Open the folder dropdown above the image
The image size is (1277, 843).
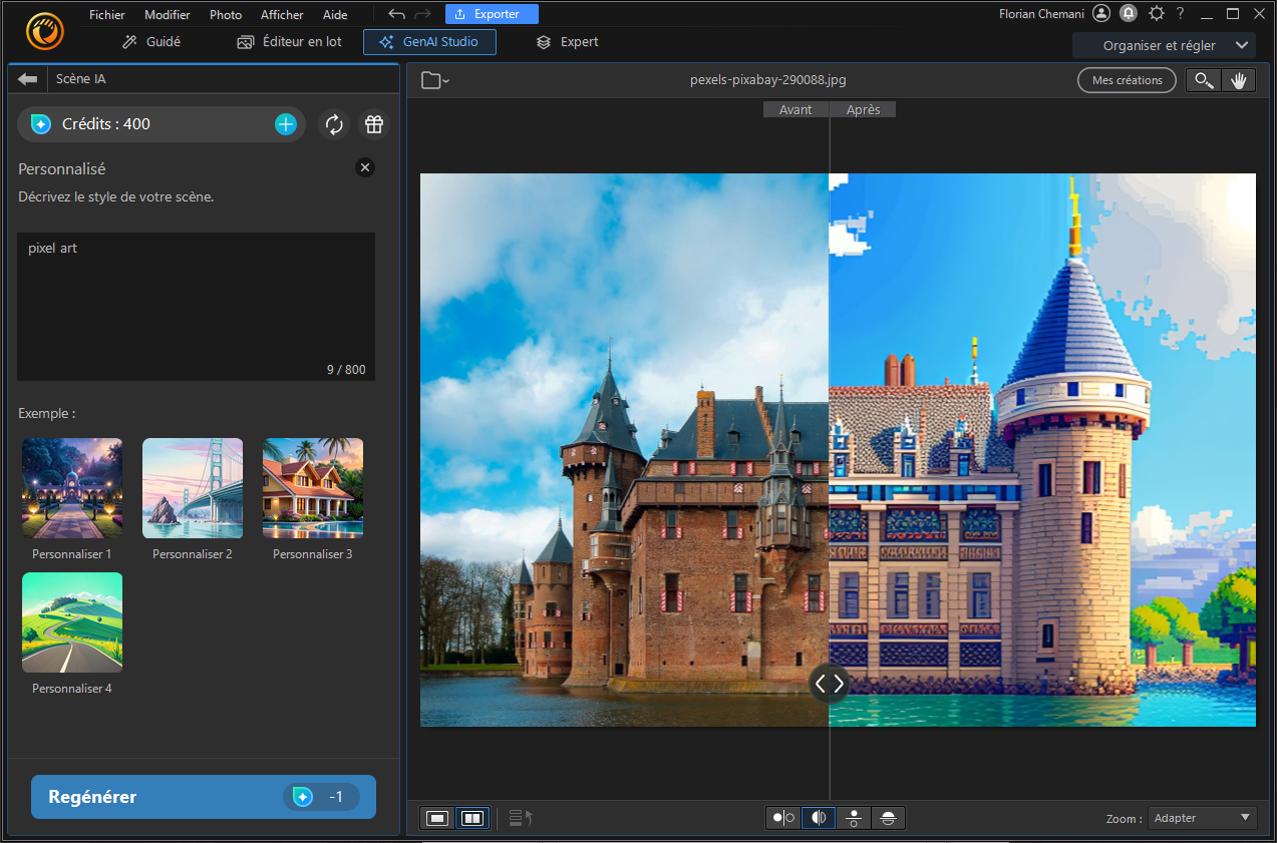[x=433, y=80]
